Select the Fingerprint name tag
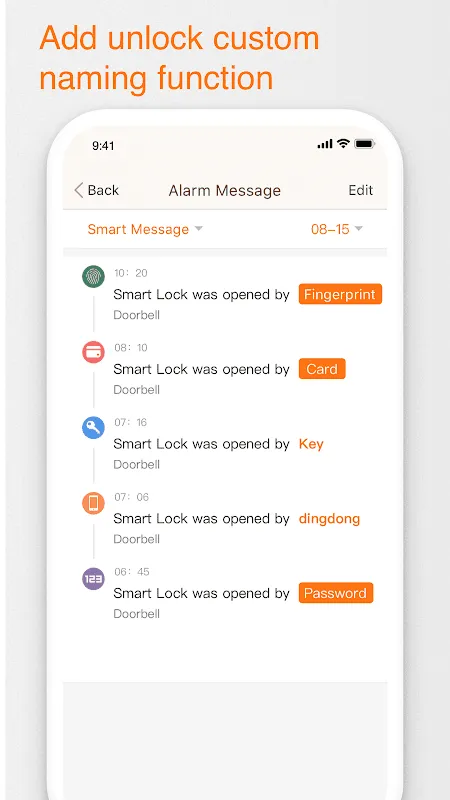 pos(340,294)
